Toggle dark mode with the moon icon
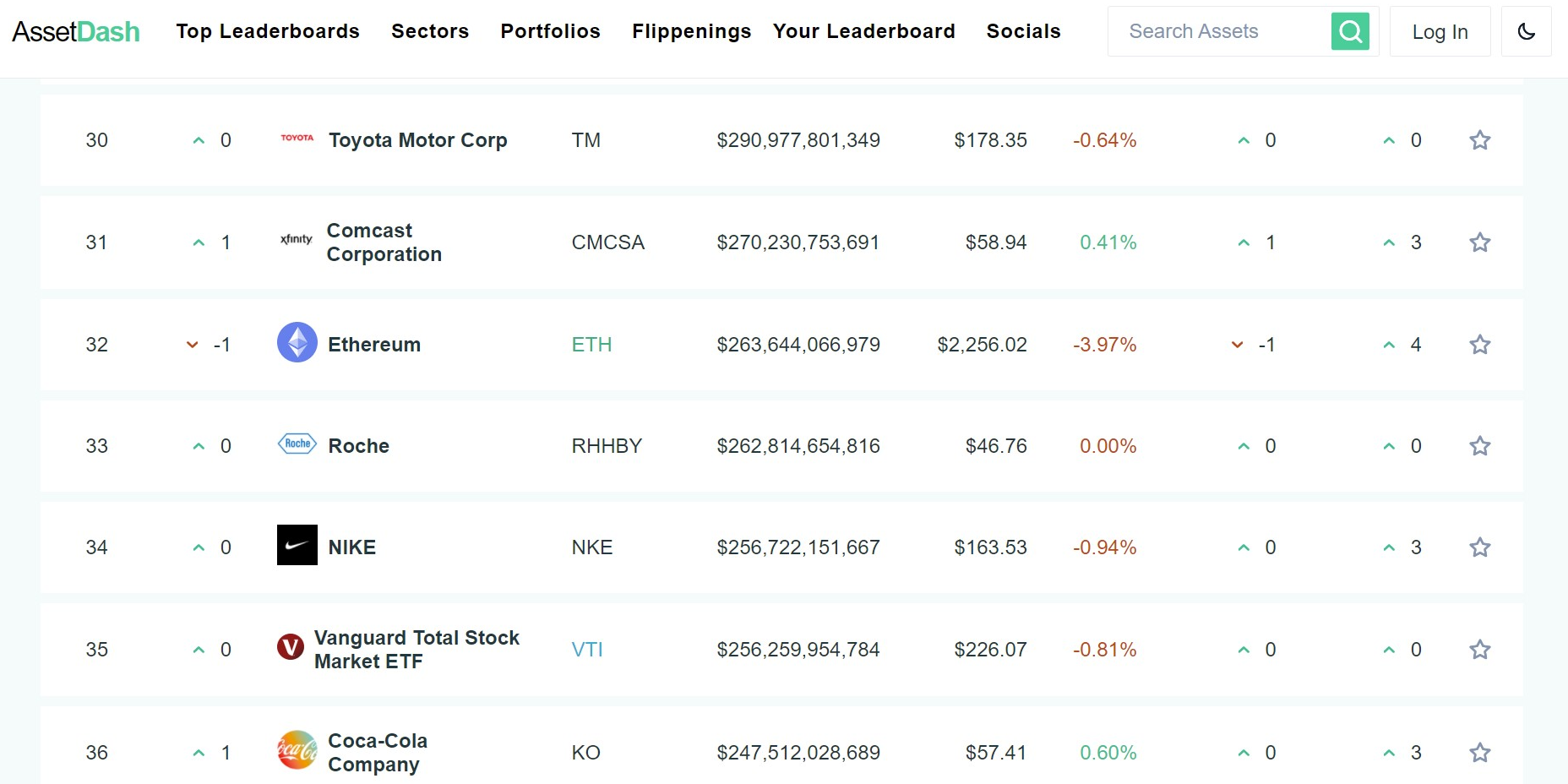Viewport: 1568px width, 784px height. coord(1526,32)
